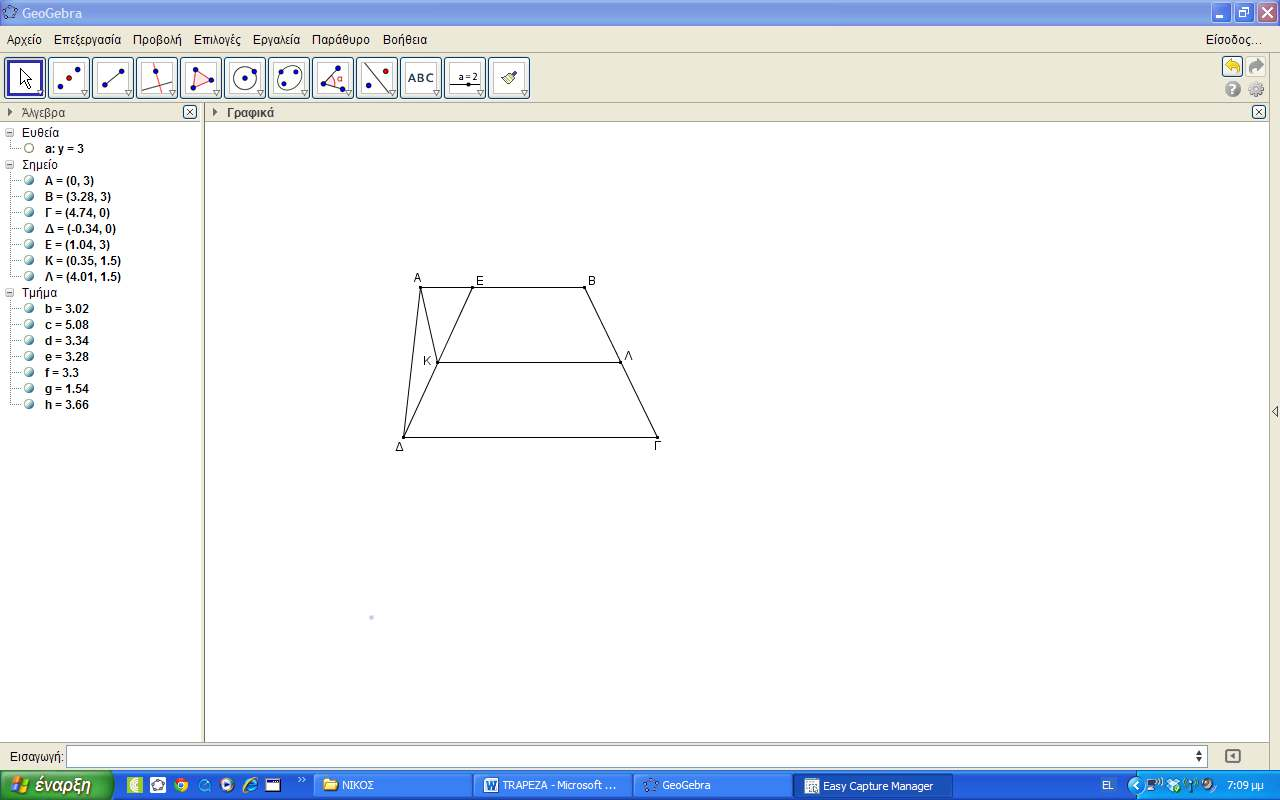
Task: Select the Perpendicular Line tool
Action: [x=157, y=78]
